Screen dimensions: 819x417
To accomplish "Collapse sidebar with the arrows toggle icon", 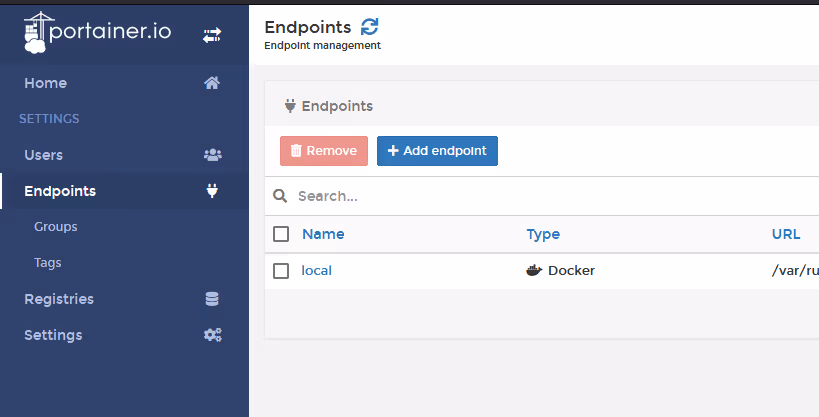I will (x=212, y=36).
